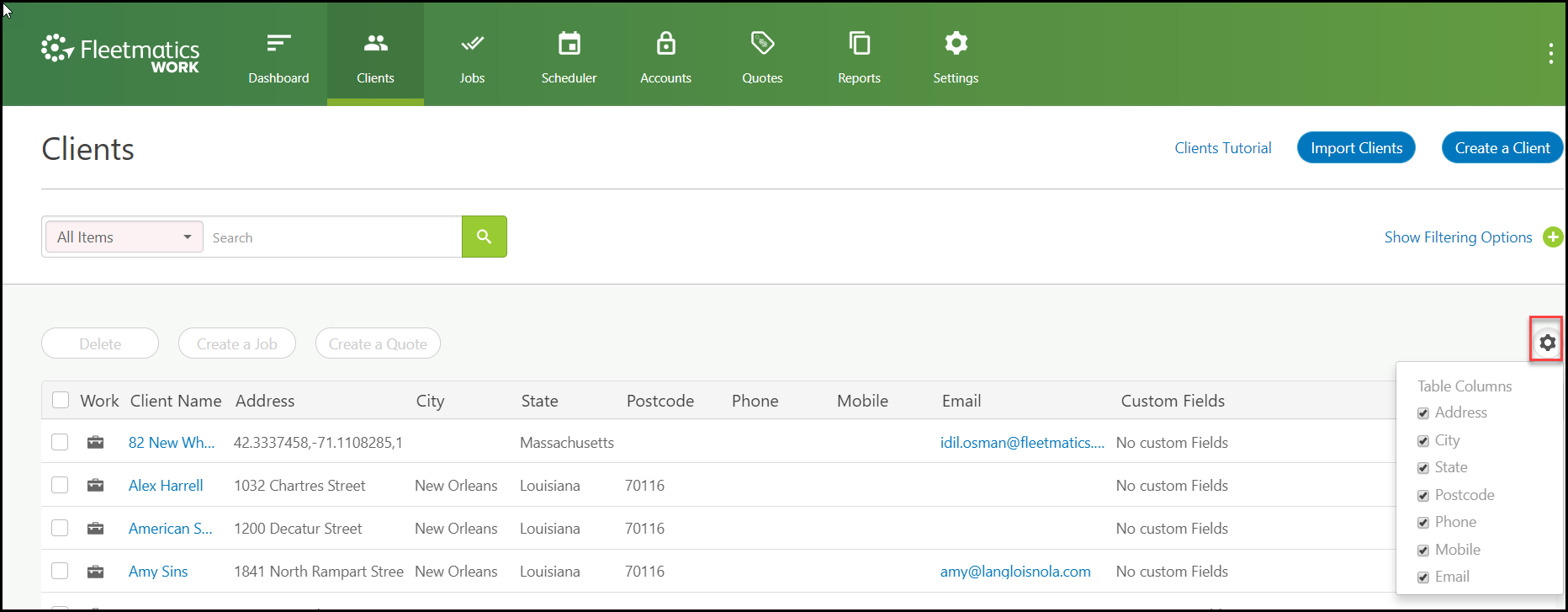Switch to the Reports tab label
The height and width of the screenshot is (612, 1568).
[x=859, y=78]
